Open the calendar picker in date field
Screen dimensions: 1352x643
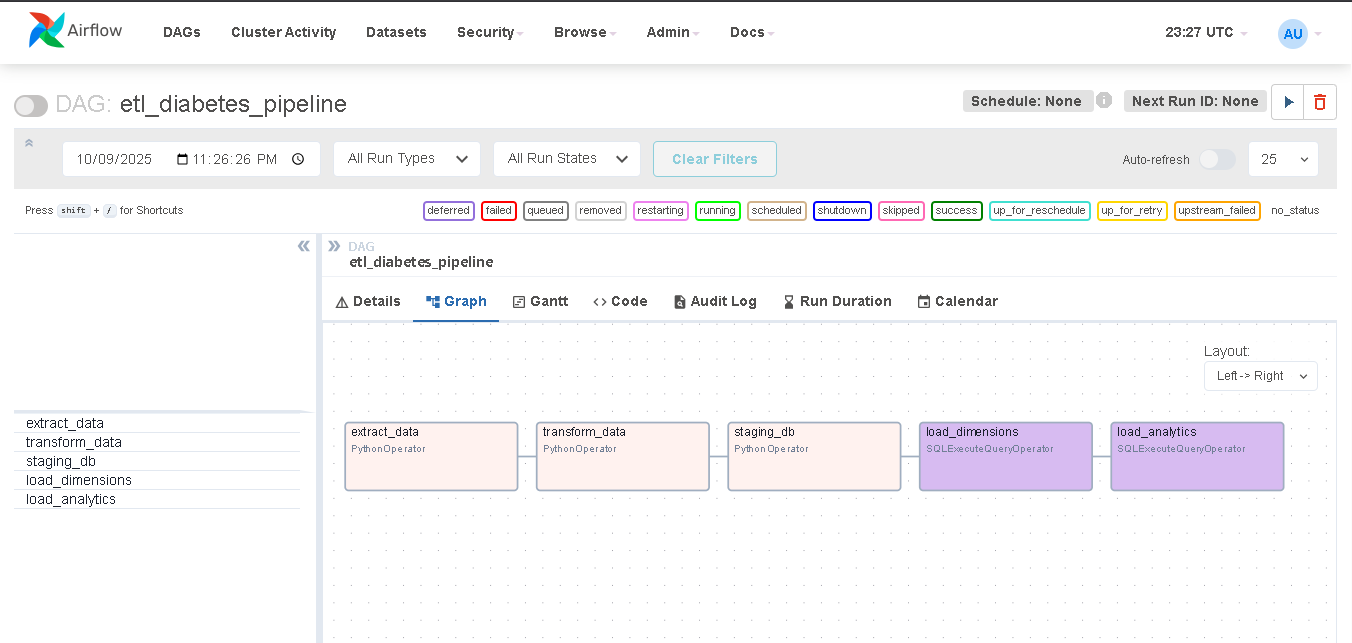pos(182,159)
